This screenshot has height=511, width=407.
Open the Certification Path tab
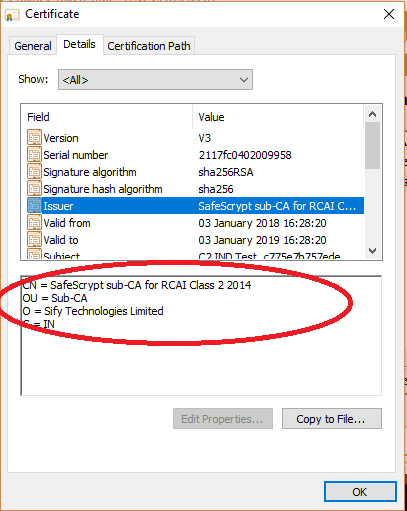pyautogui.click(x=149, y=46)
